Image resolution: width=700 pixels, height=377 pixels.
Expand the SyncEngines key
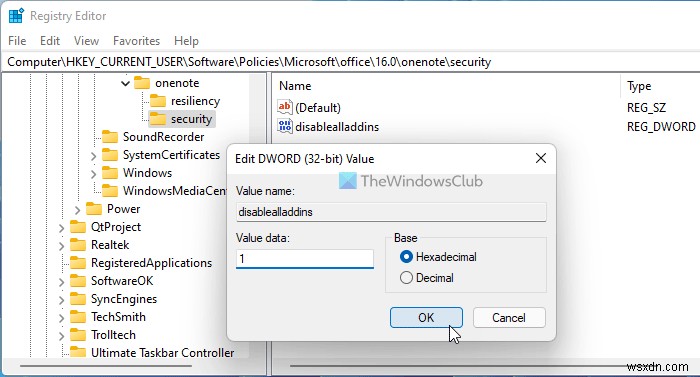click(62, 300)
